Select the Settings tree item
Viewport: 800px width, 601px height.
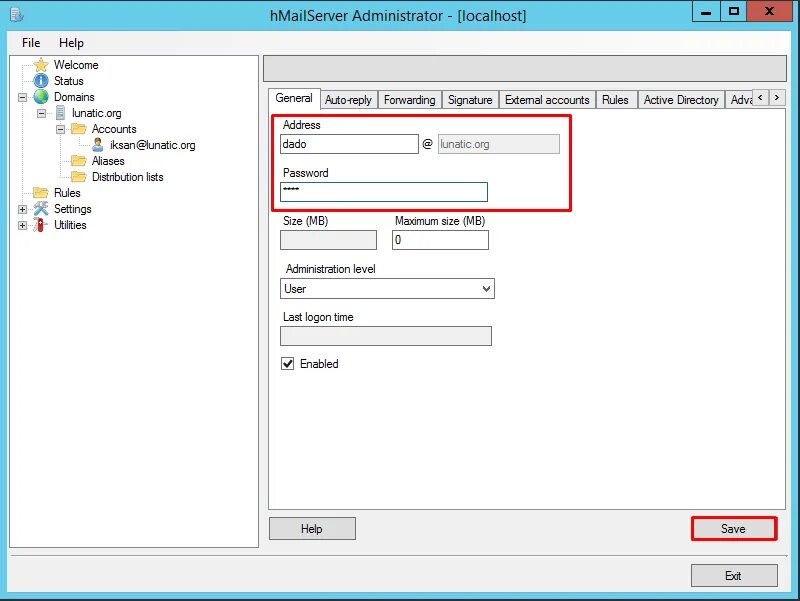click(x=72, y=209)
